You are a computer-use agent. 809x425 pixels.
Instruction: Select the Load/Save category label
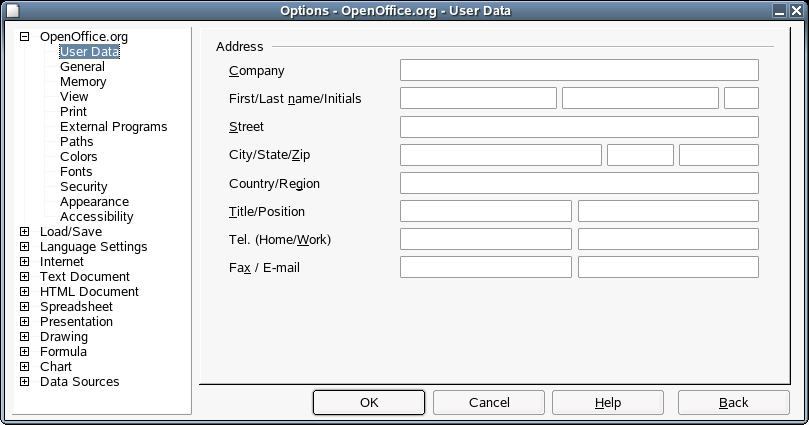coord(71,232)
